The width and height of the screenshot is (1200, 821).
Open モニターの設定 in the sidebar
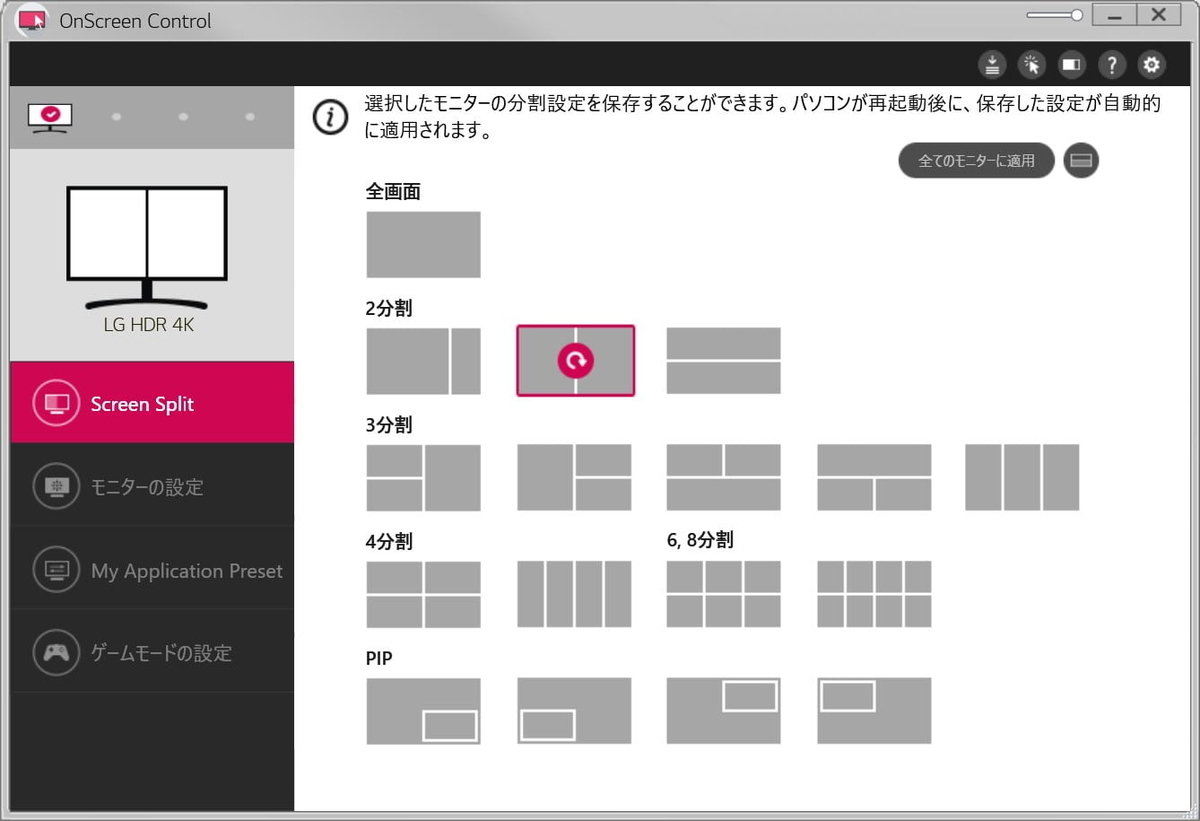[x=152, y=486]
